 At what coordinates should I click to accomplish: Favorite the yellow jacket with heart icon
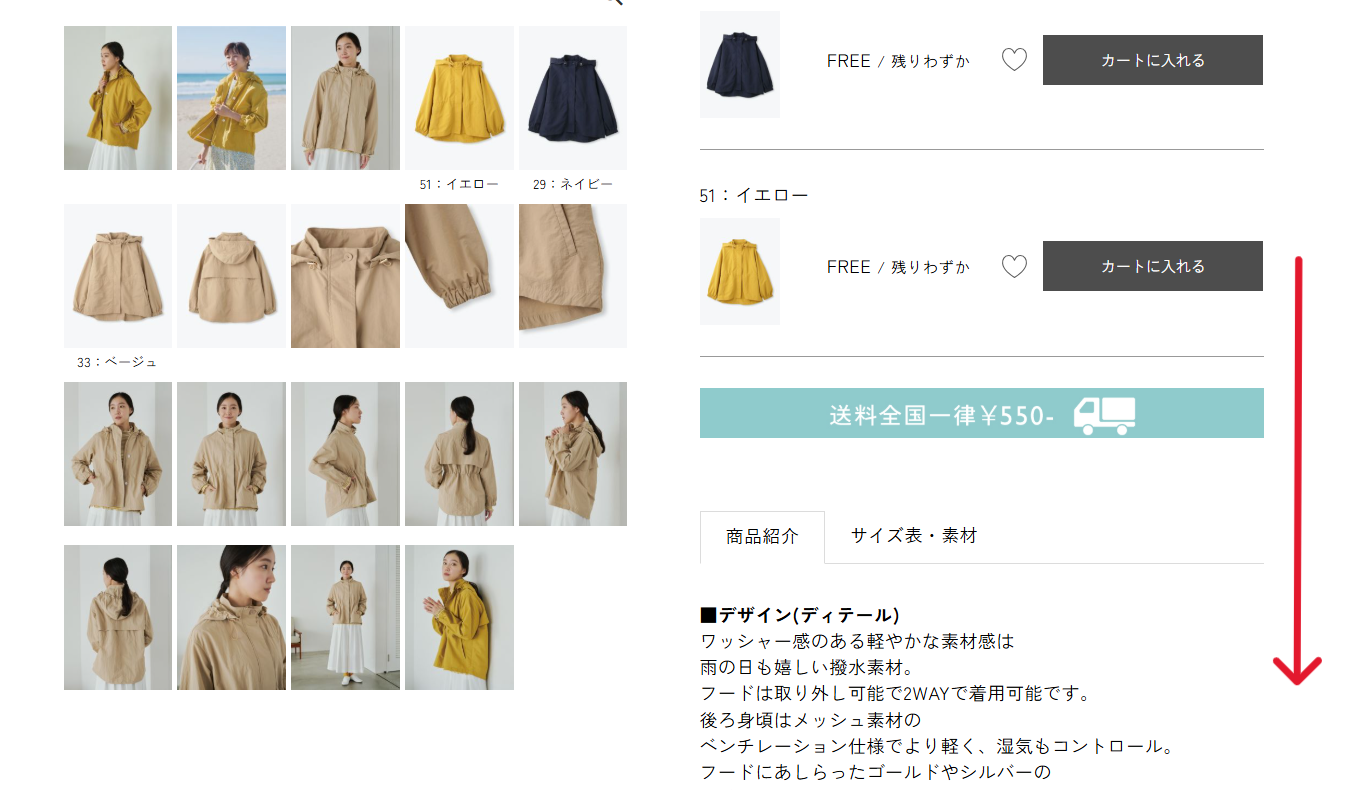click(1014, 266)
